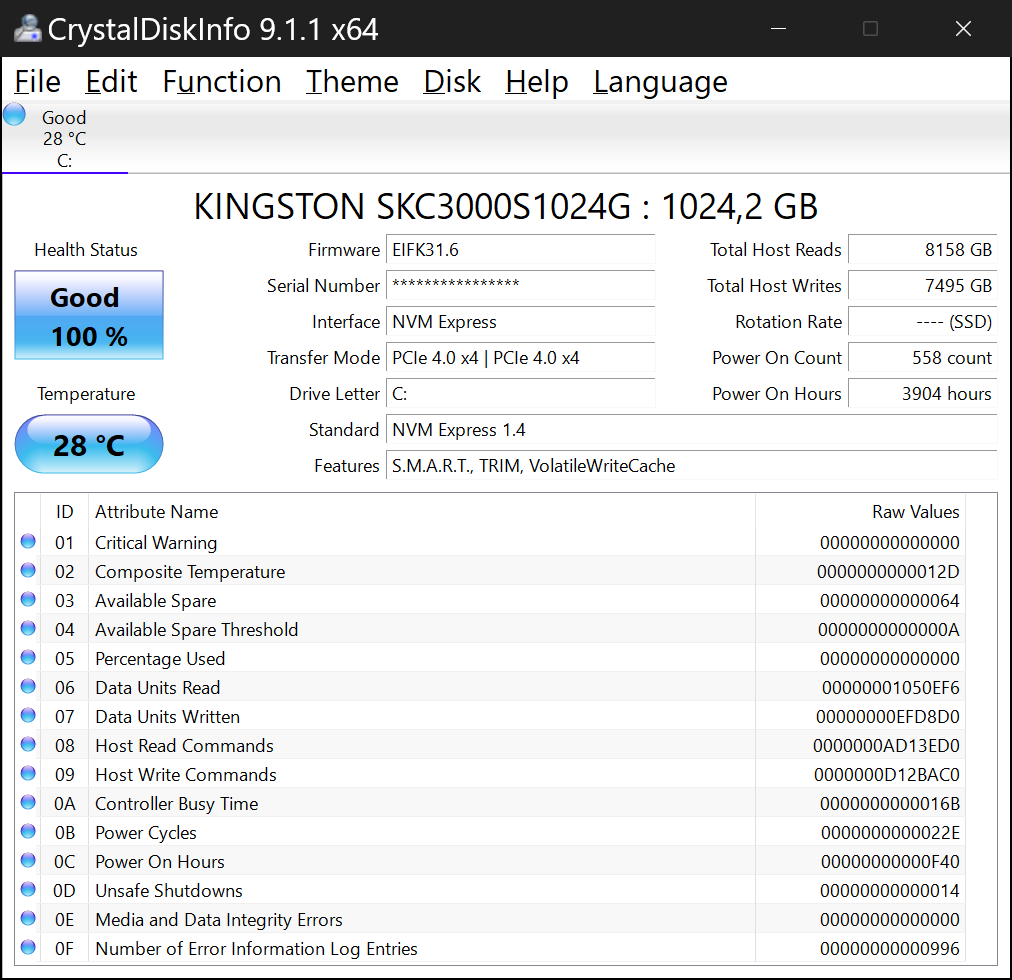Click the status orb for the Available Spare row
The width and height of the screenshot is (1012, 980).
point(28,599)
